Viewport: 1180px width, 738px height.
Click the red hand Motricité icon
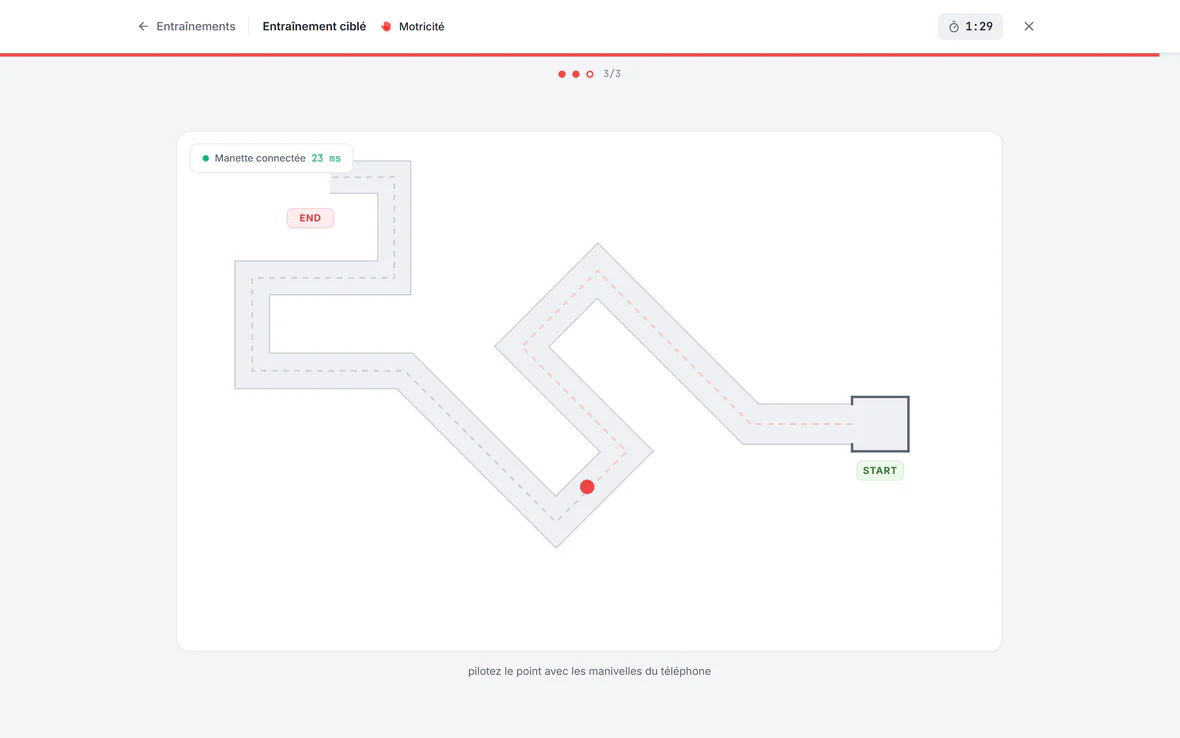[x=386, y=26]
